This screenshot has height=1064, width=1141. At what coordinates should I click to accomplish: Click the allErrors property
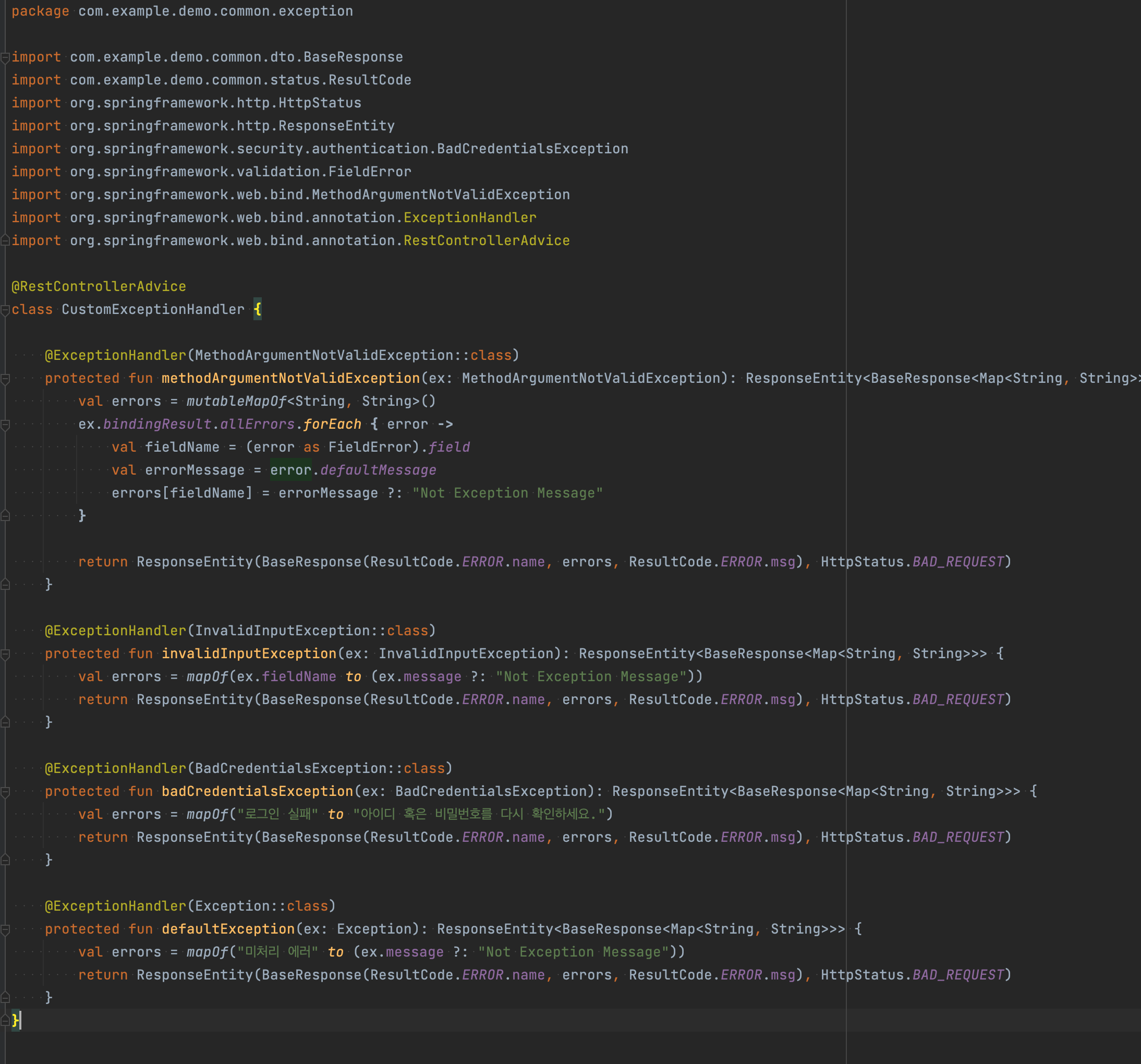click(x=258, y=424)
